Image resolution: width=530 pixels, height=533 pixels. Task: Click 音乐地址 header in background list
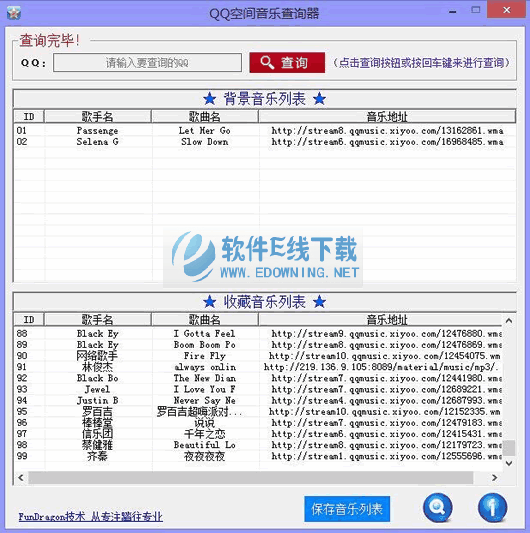387,117
